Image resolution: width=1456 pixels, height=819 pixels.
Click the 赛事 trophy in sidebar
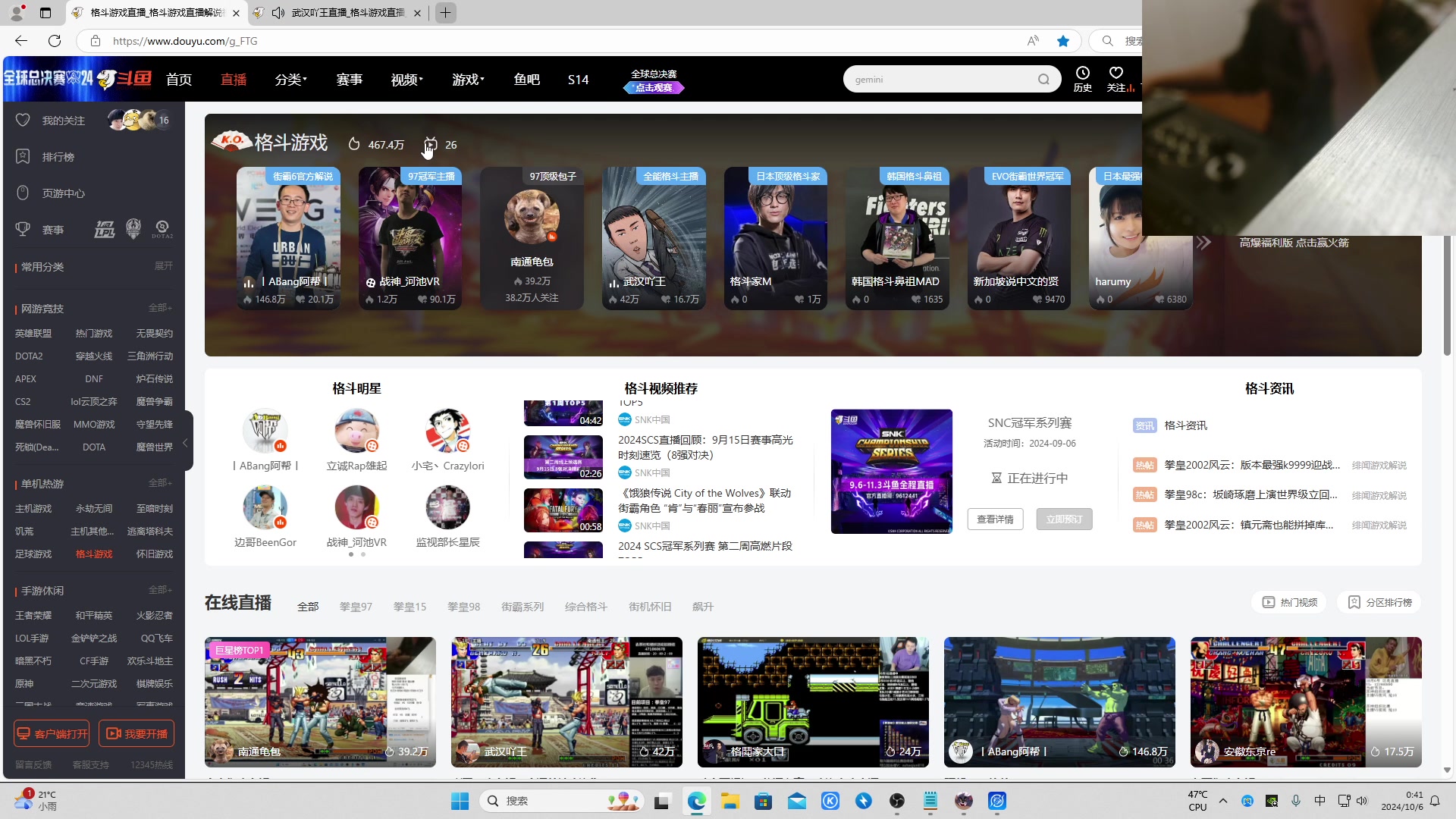pyautogui.click(x=23, y=229)
